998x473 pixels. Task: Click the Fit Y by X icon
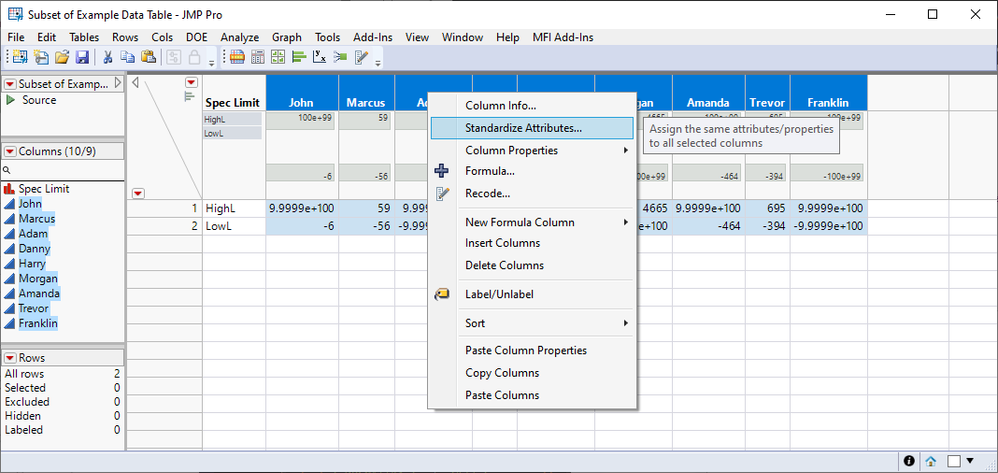tap(319, 58)
